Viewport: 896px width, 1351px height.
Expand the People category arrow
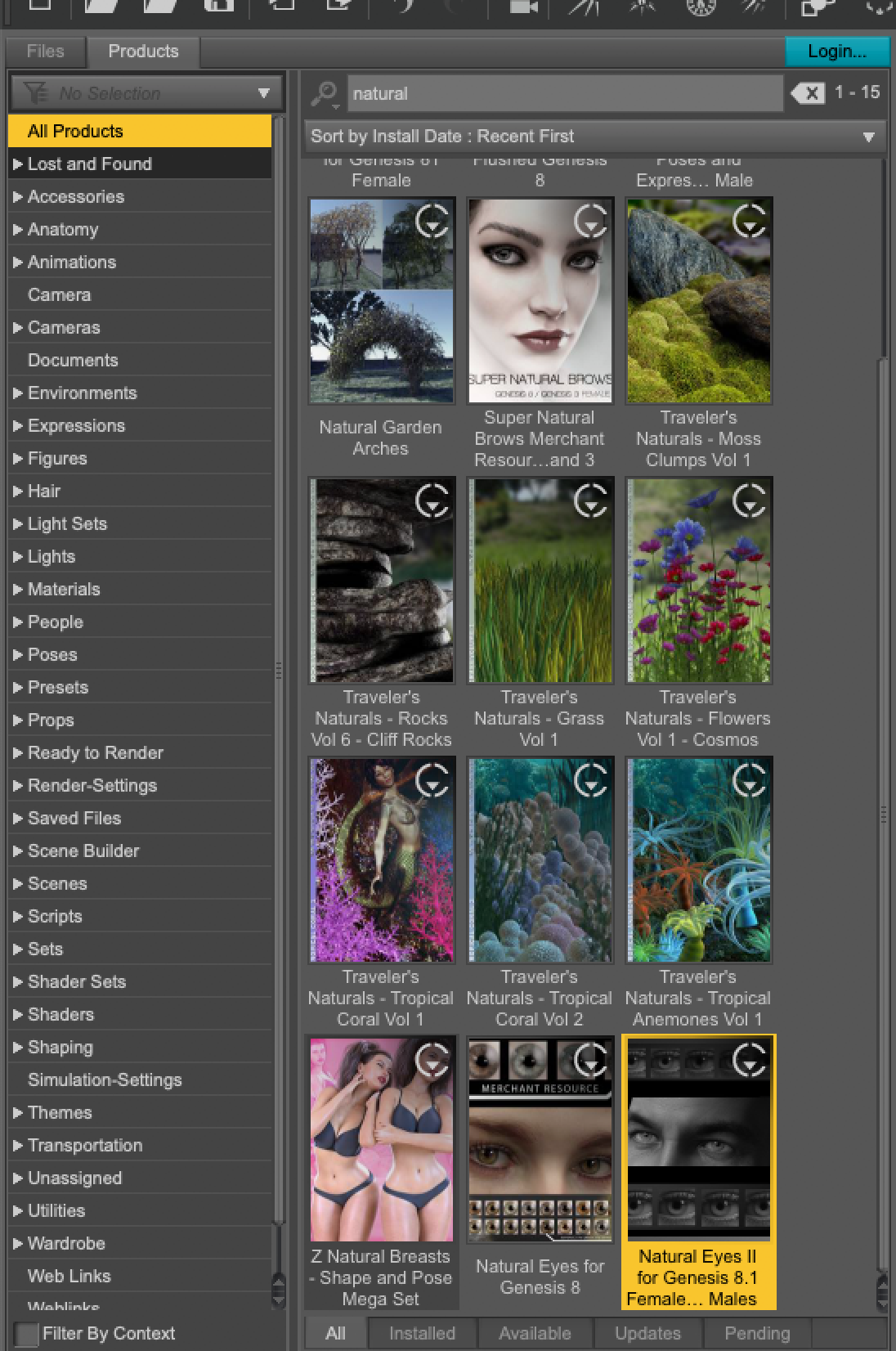[18, 622]
